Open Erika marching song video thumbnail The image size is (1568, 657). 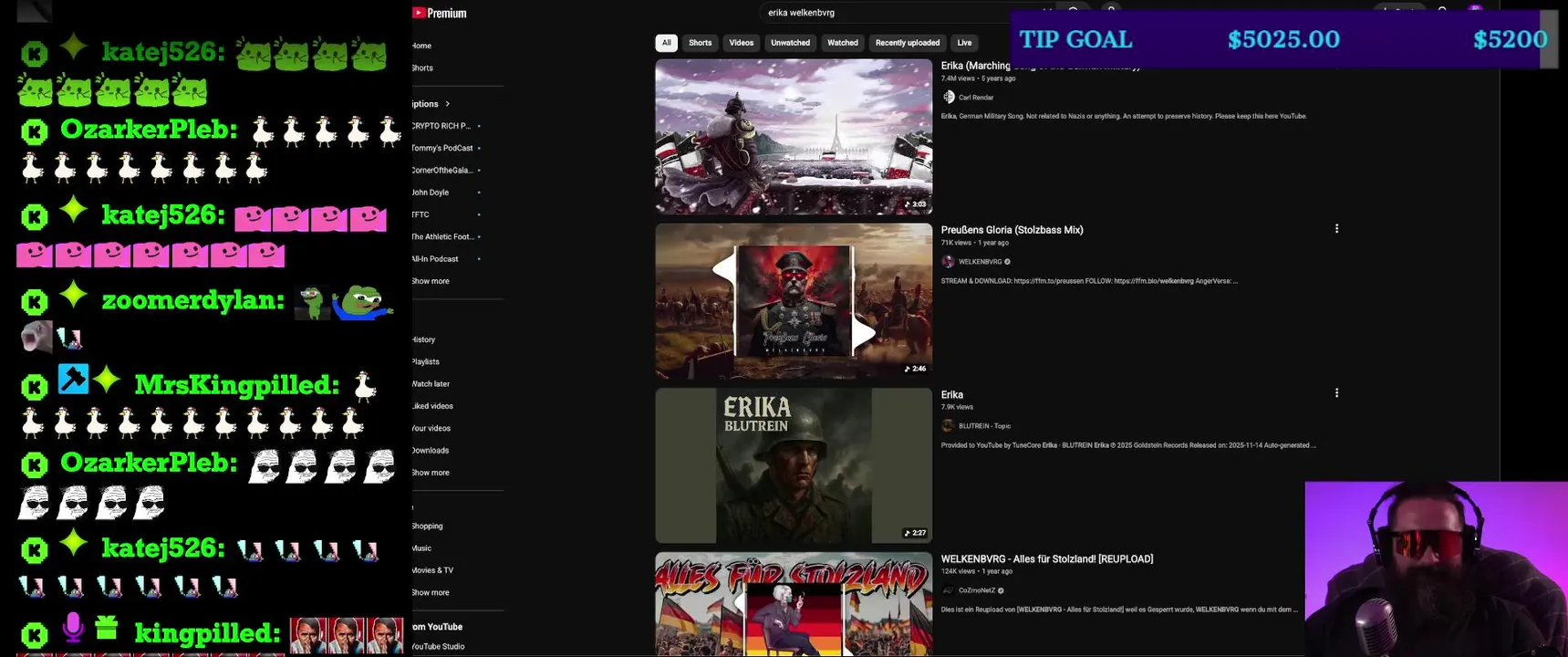[x=794, y=137]
